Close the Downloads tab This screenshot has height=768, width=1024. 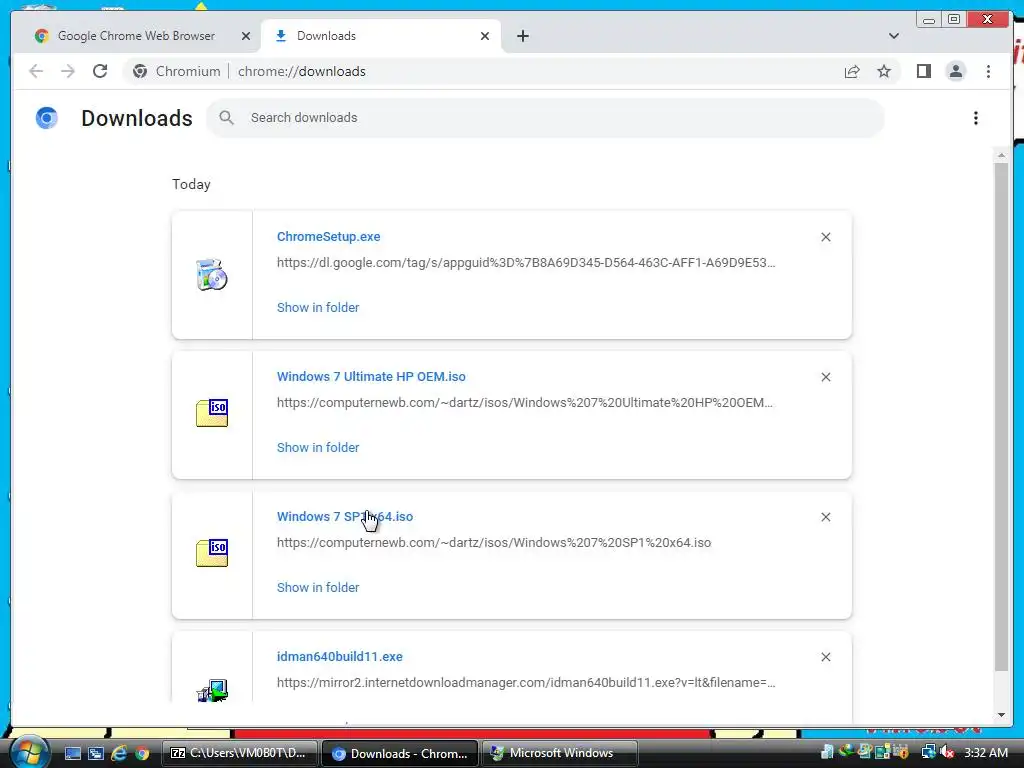(485, 36)
